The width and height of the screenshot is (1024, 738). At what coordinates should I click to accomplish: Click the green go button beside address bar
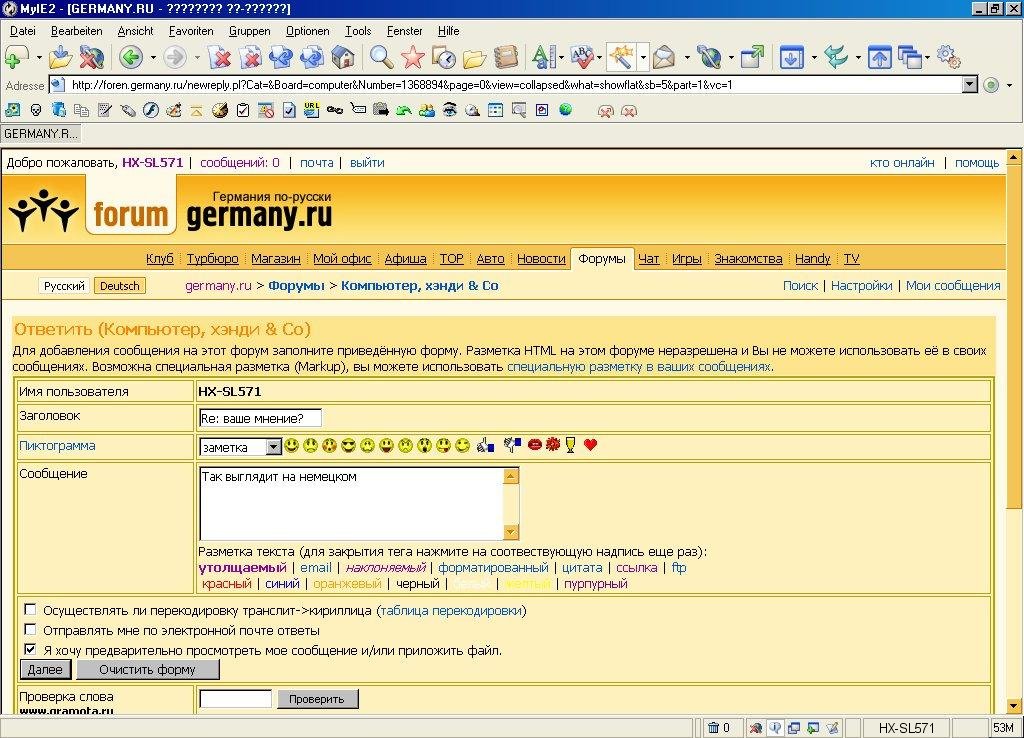[x=991, y=85]
